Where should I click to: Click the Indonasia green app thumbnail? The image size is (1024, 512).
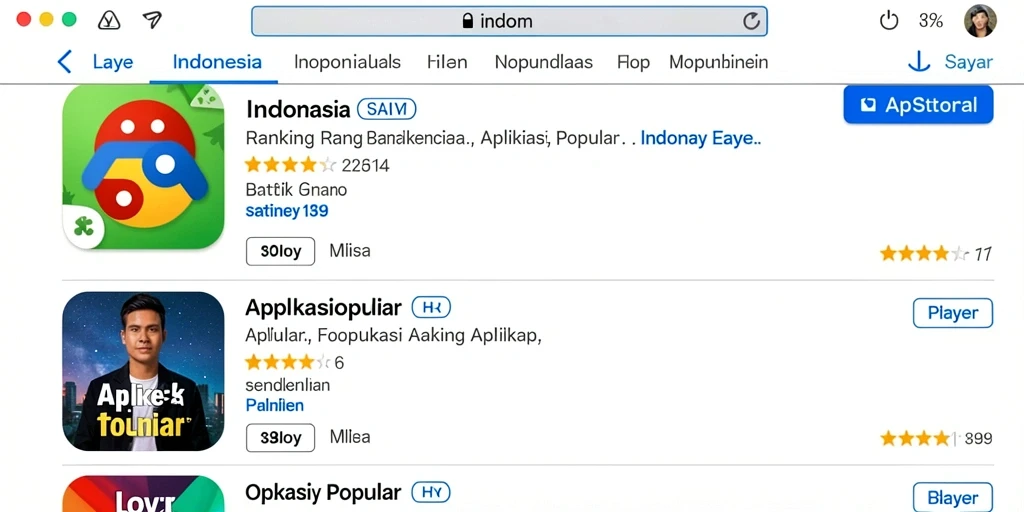click(x=143, y=167)
